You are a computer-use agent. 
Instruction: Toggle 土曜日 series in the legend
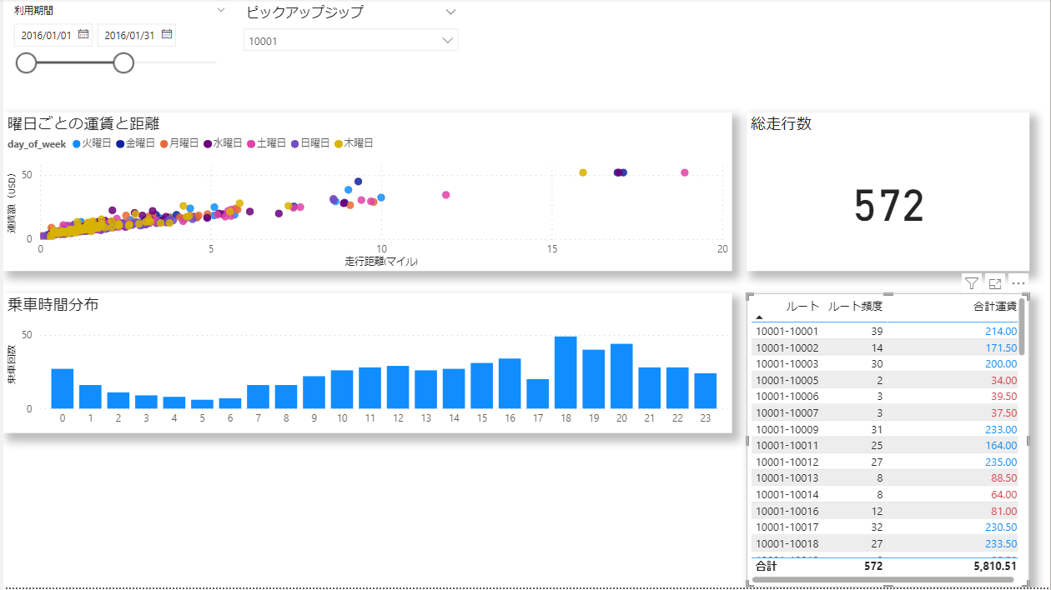268,144
